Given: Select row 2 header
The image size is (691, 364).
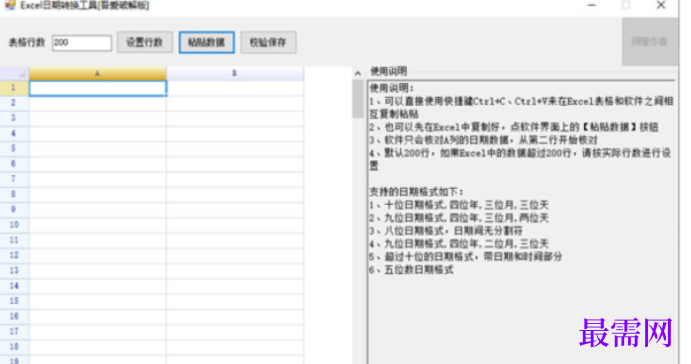Looking at the screenshot, I should tap(14, 103).
